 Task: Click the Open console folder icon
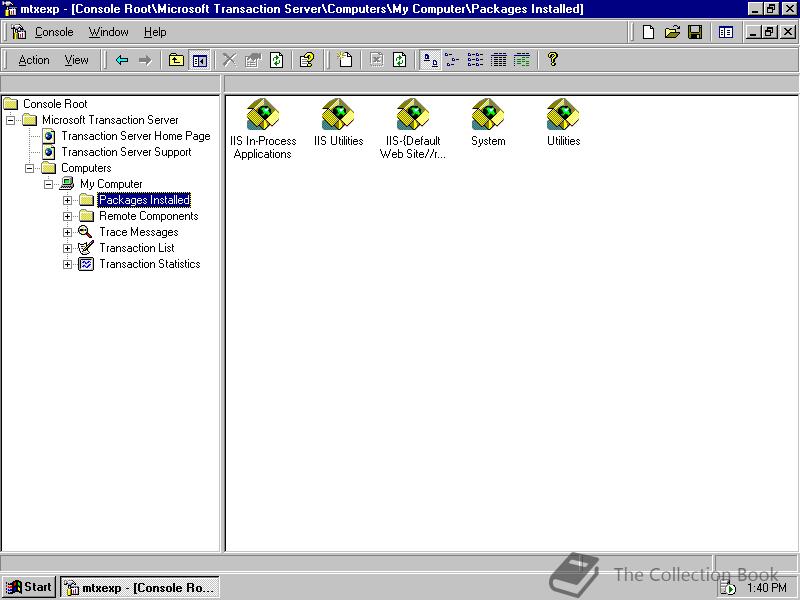coord(672,32)
